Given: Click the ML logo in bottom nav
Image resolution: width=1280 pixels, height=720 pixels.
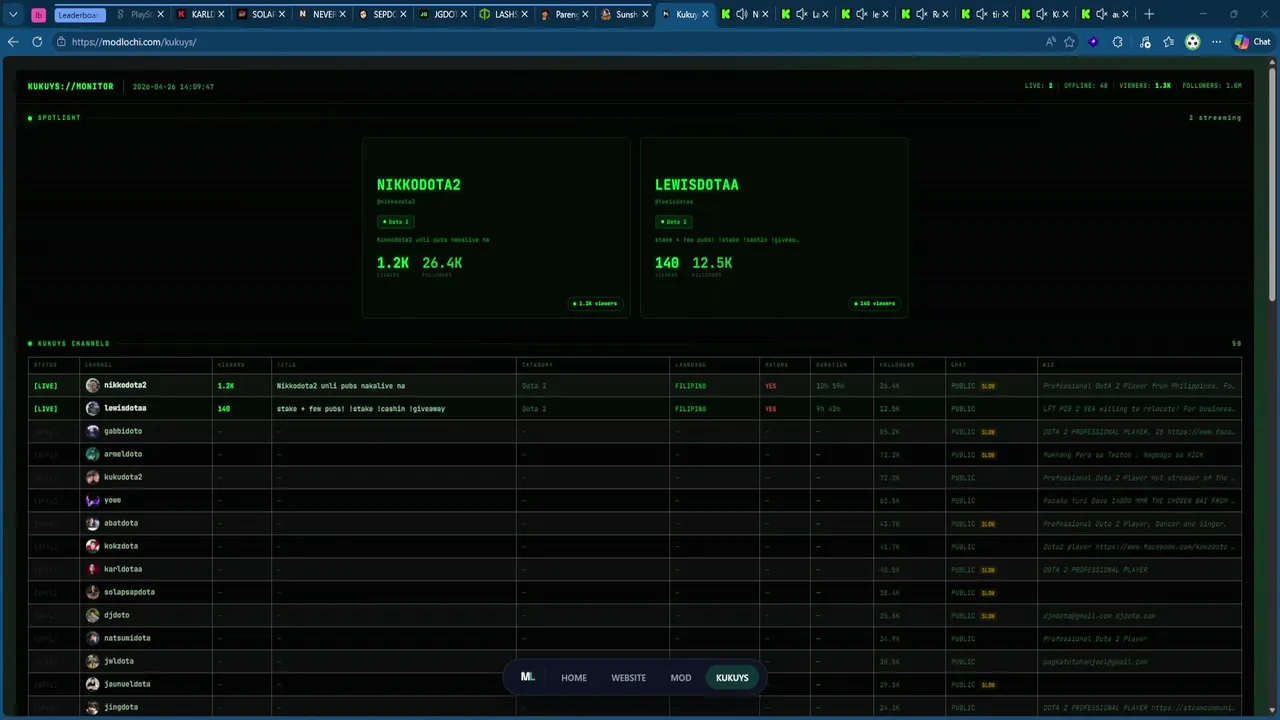Looking at the screenshot, I should pyautogui.click(x=528, y=677).
